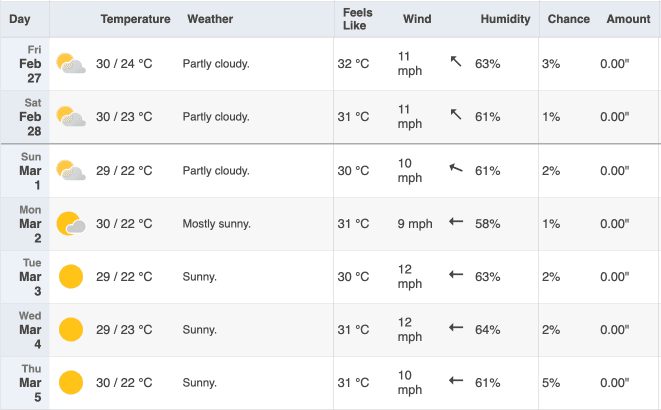Click the Mostly sunny weather description
661x410 pixels.
(217, 224)
